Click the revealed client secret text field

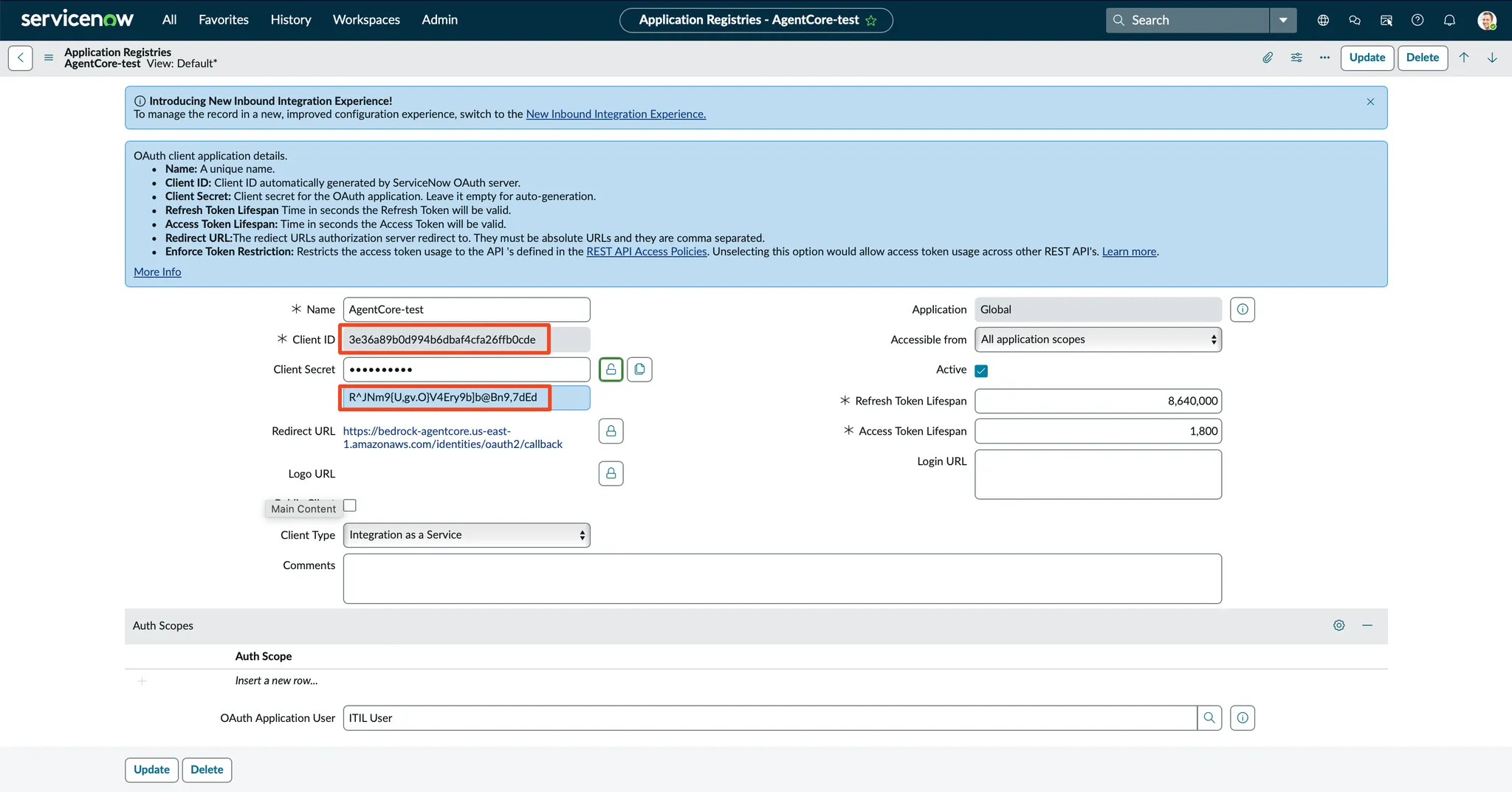click(467, 398)
